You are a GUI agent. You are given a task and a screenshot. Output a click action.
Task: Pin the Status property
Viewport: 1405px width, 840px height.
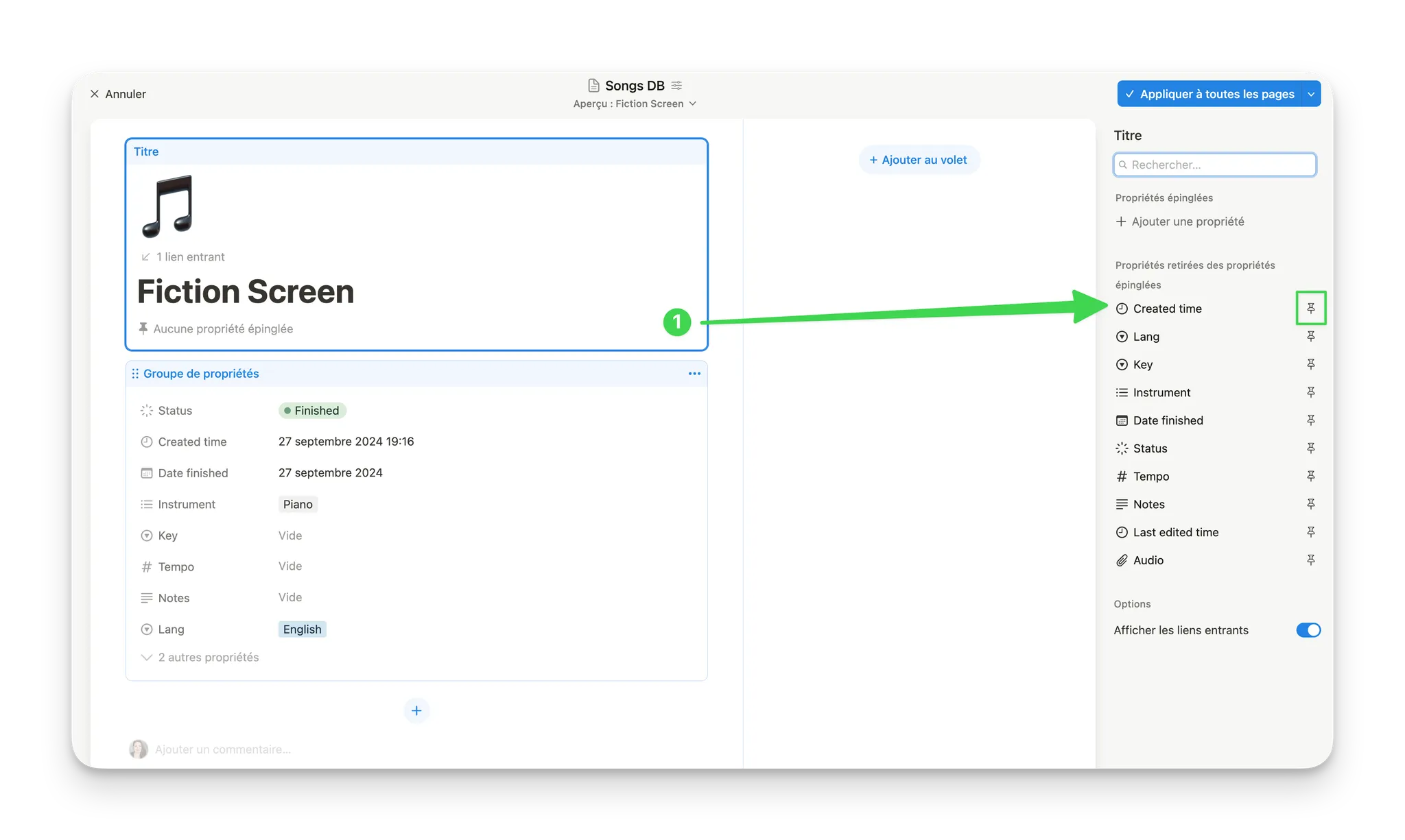click(1310, 448)
